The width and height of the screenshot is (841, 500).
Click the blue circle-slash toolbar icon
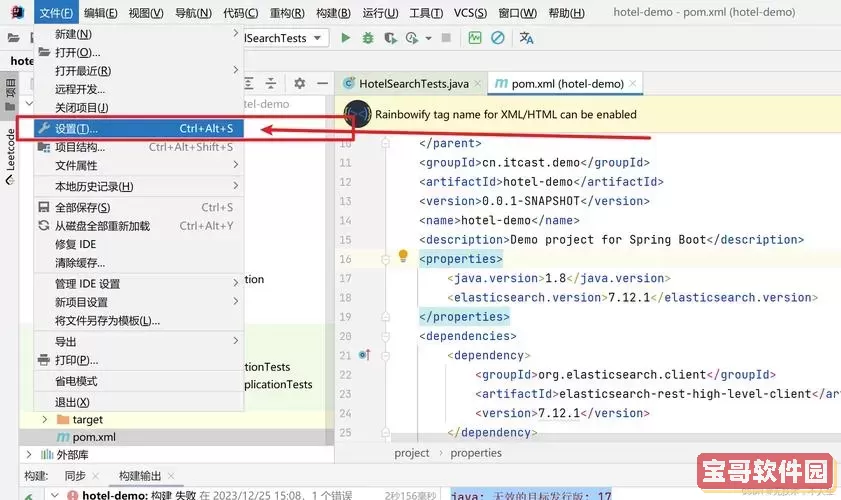498,38
